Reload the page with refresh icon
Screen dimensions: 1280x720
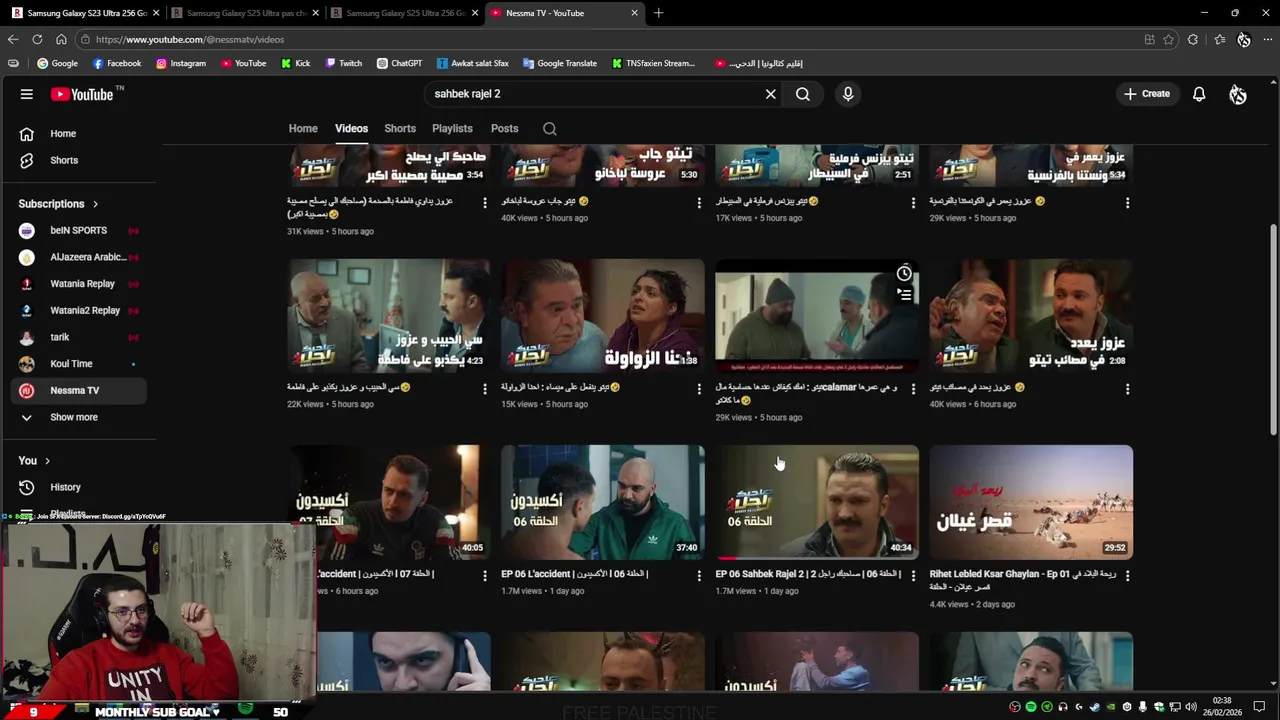pyautogui.click(x=37, y=39)
